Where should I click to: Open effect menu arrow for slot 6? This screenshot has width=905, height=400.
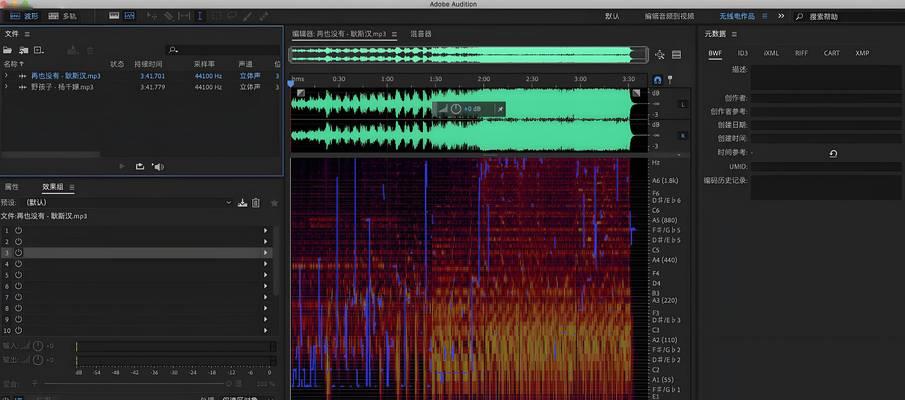(265, 286)
